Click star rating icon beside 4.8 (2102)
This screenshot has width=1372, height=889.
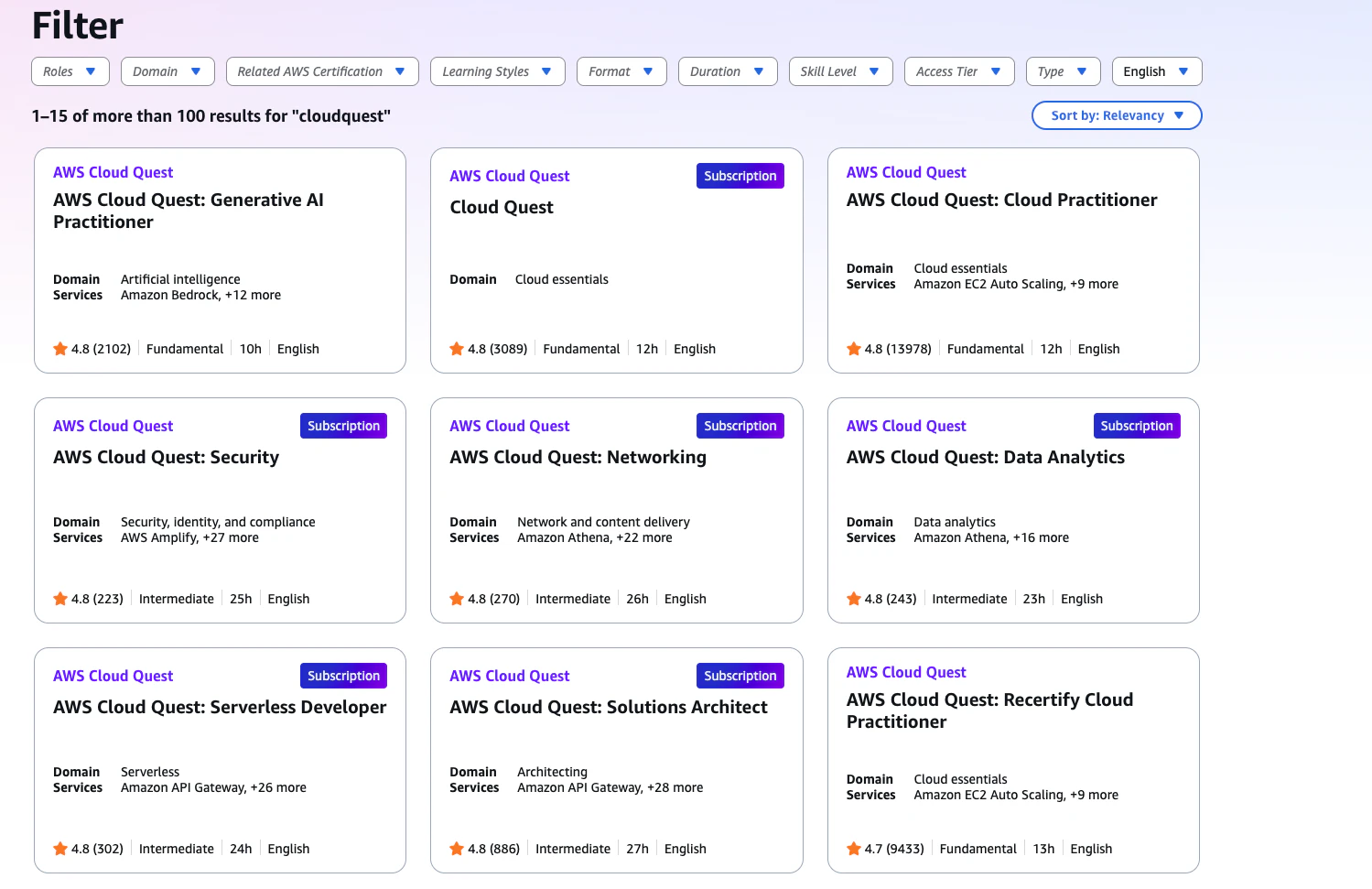(60, 349)
